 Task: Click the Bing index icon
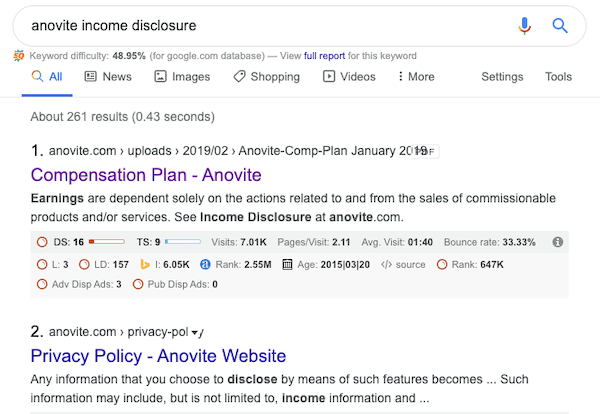point(145,264)
